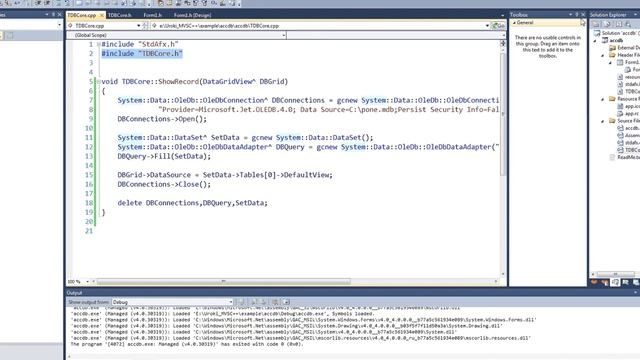The width and height of the screenshot is (640, 360).
Task: Click the Header Files folder icon
Action: (x=612, y=55)
